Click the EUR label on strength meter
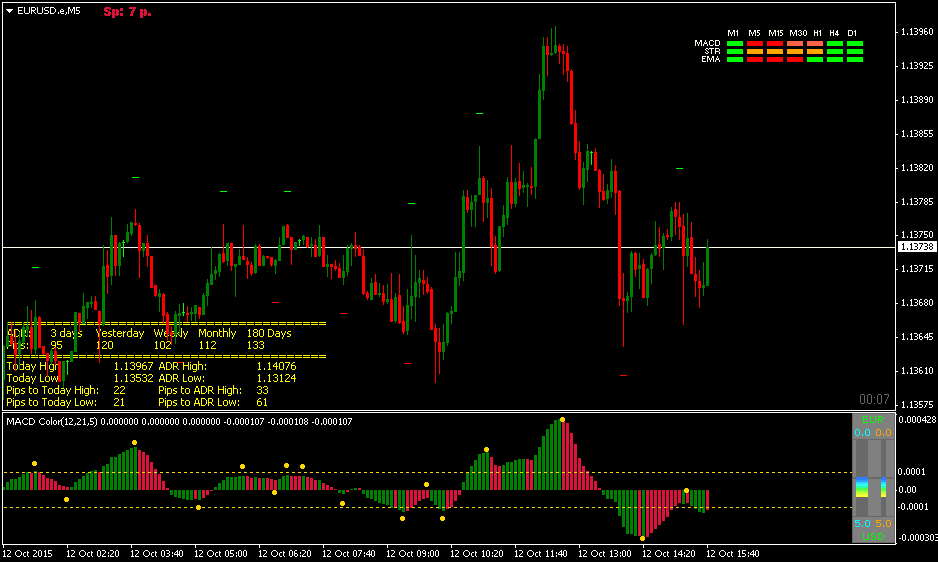The image size is (938, 562). 873,420
